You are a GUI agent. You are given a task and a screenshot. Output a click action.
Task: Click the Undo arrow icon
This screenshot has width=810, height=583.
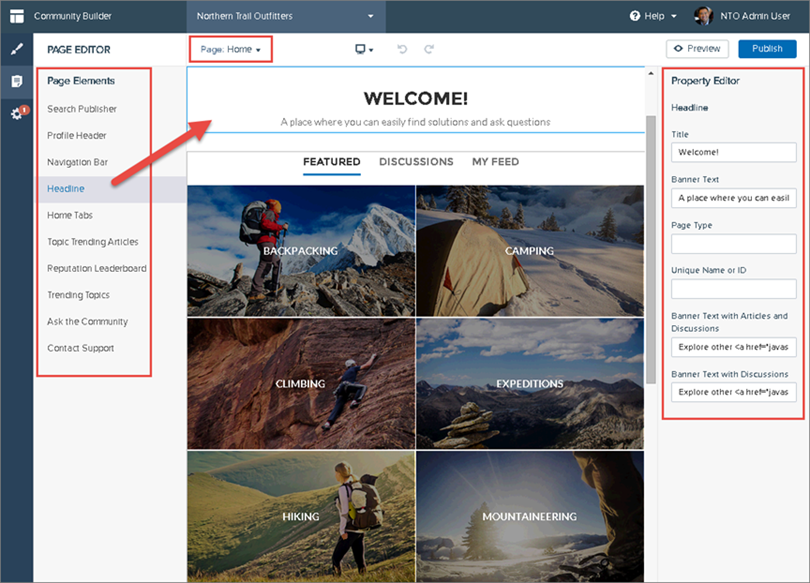[402, 49]
